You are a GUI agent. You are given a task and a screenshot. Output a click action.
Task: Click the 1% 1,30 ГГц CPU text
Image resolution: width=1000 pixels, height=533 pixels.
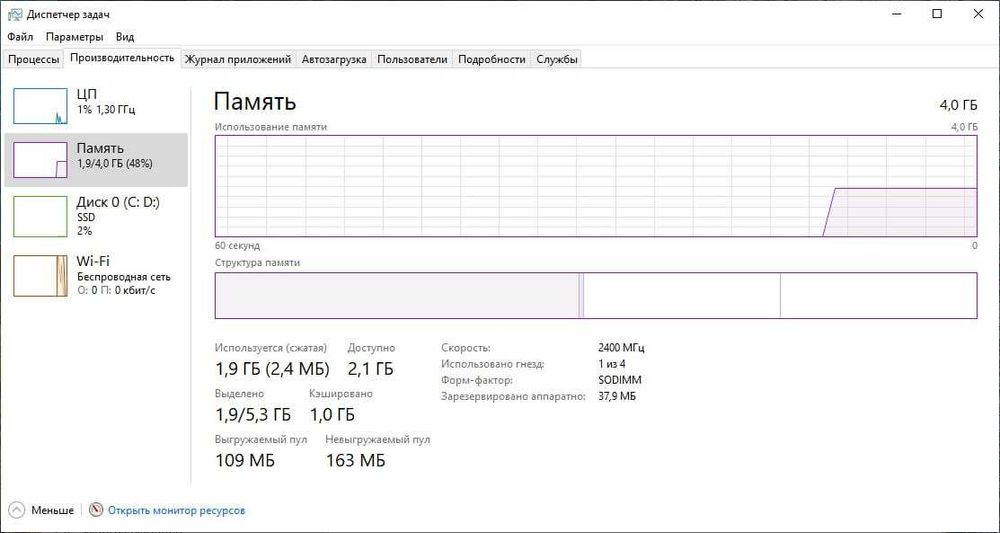pyautogui.click(x=106, y=110)
